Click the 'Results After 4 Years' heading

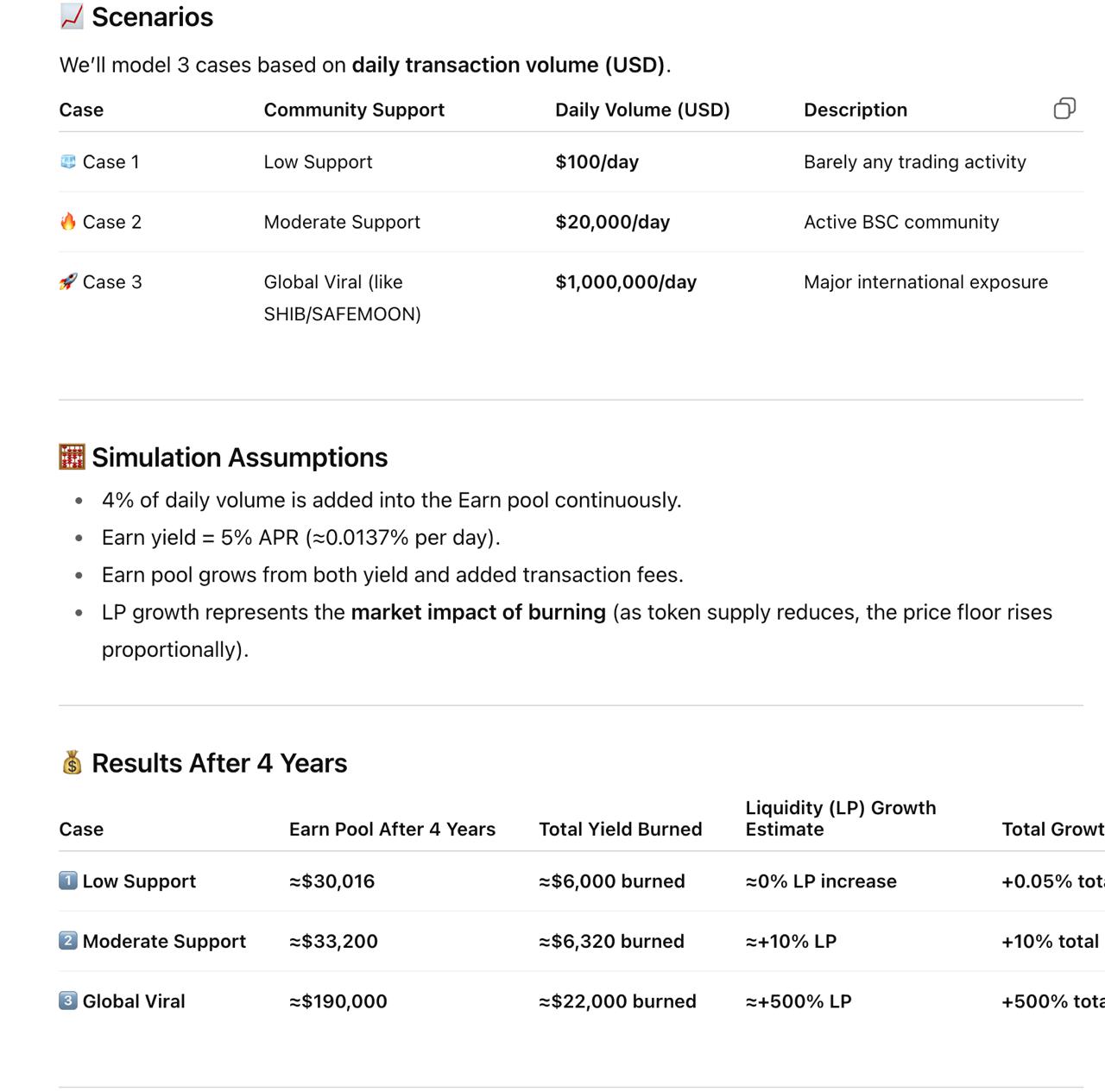pos(219,763)
